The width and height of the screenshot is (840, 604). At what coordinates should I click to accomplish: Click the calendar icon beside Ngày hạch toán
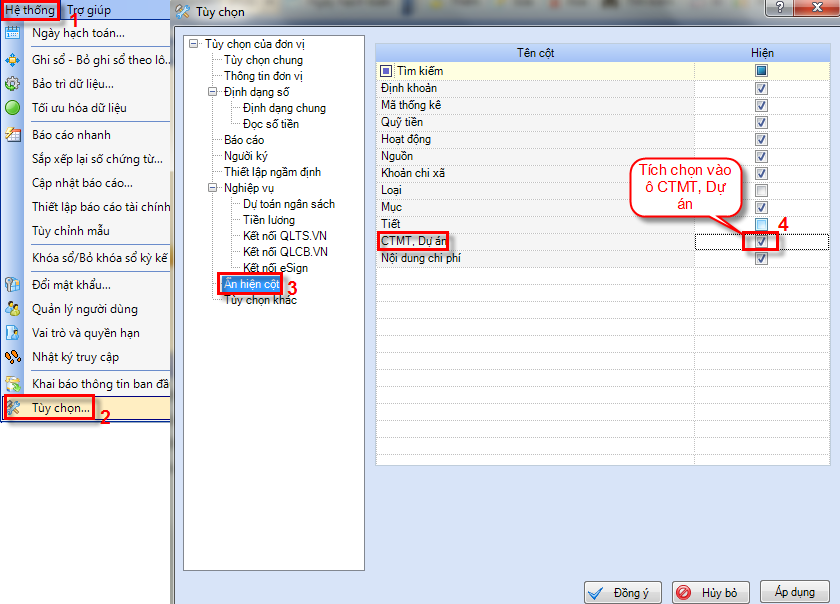[x=12, y=33]
